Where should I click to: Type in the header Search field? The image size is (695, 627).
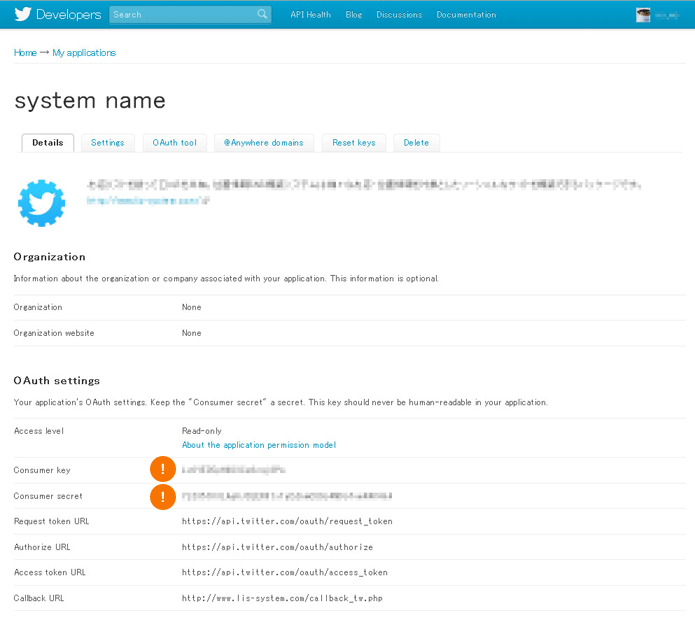coord(182,15)
